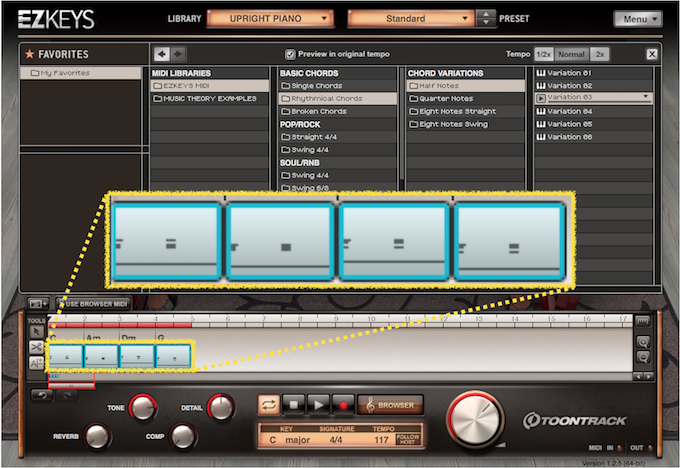Viewport: 680px width, 468px height.
Task: Adjust the Reverb knob
Action: (x=97, y=436)
